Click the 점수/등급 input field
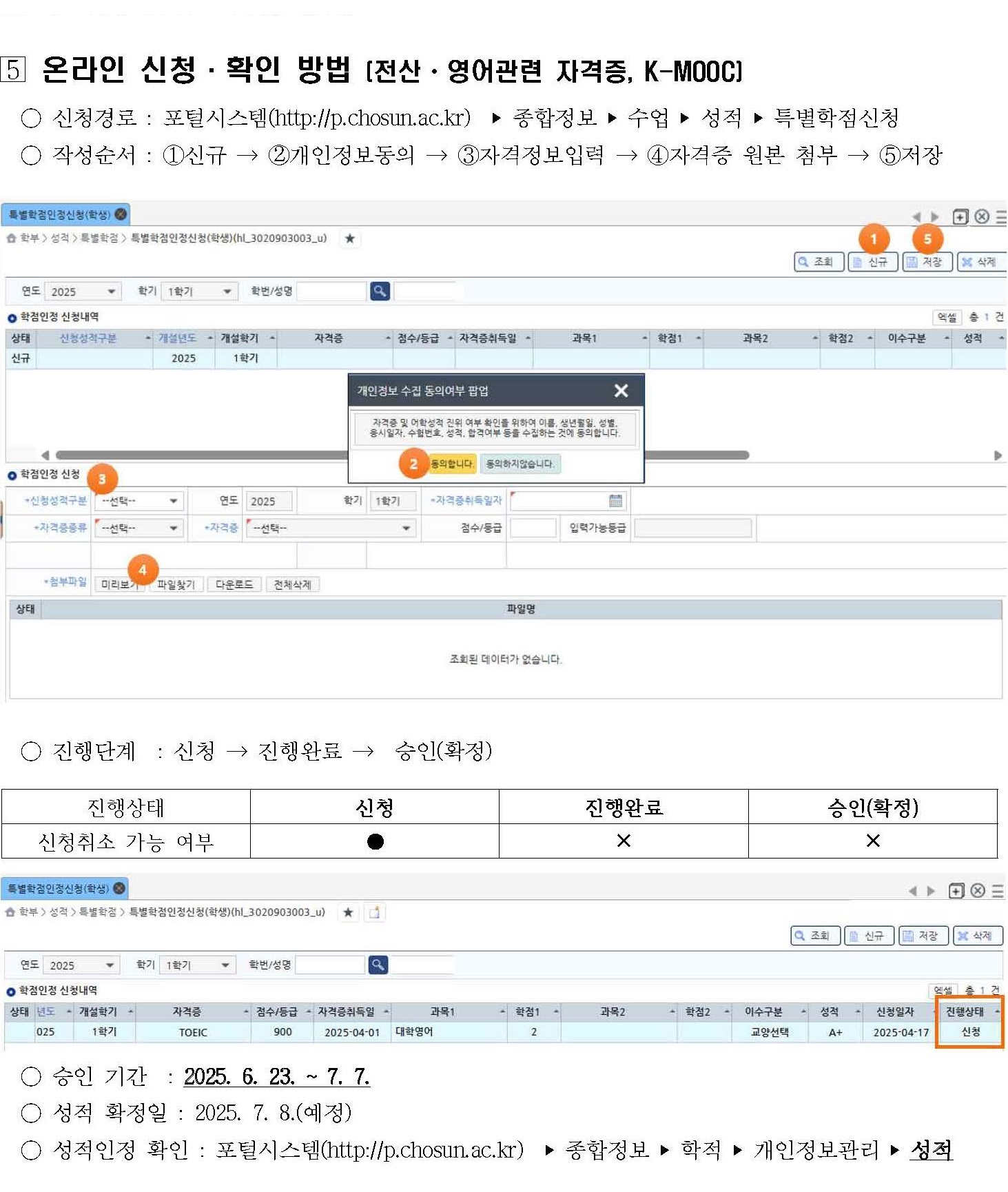 coord(533,528)
